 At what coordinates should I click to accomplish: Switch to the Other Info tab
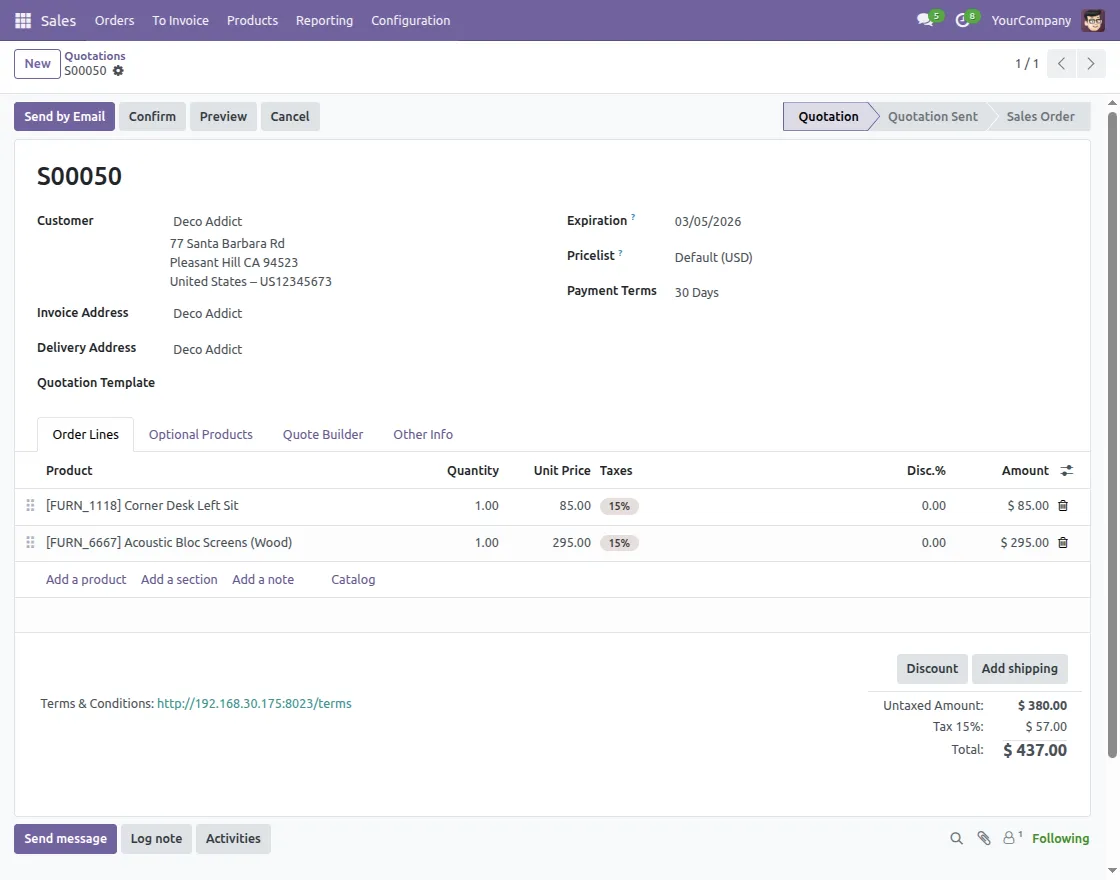point(423,434)
